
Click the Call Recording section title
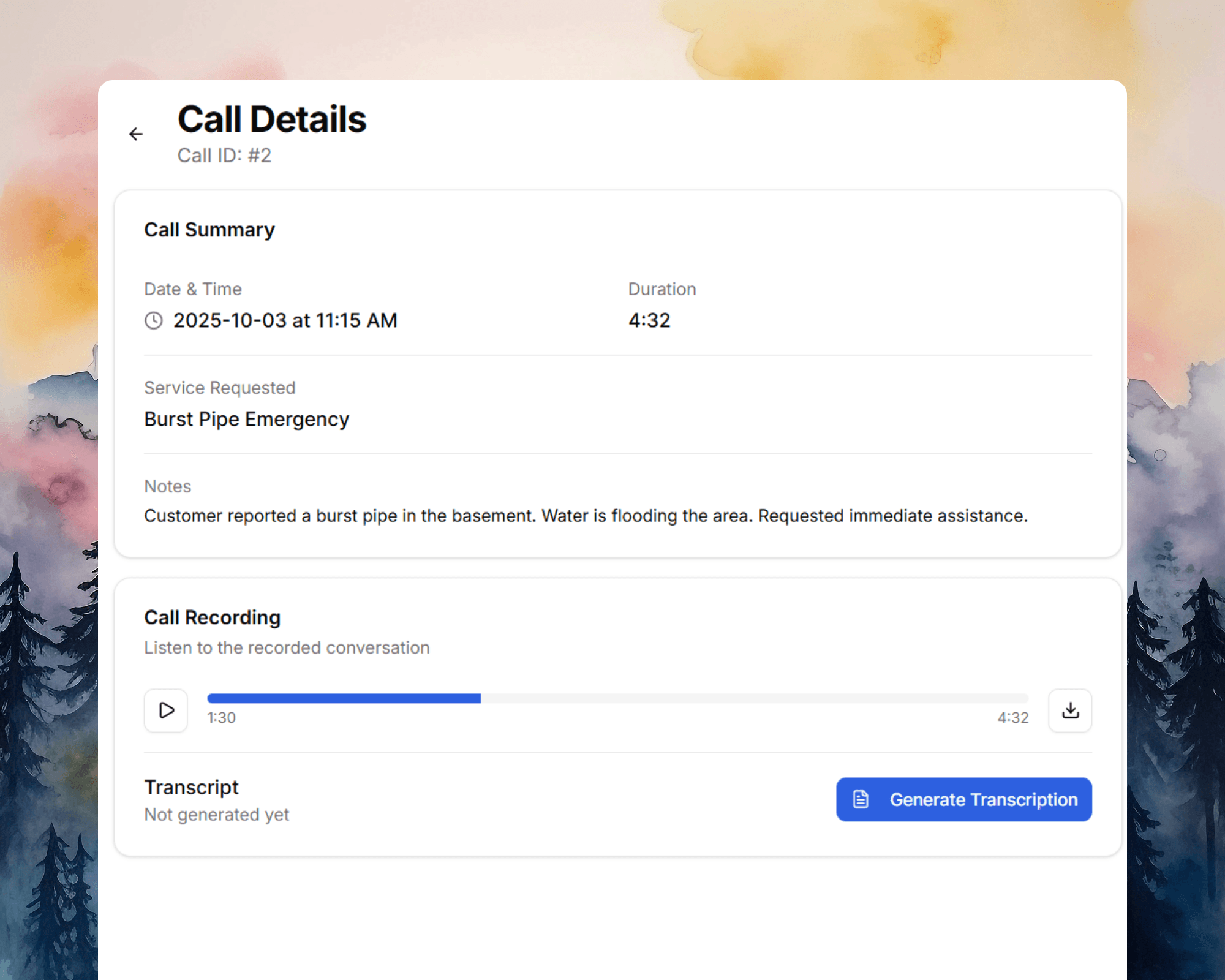coord(212,617)
